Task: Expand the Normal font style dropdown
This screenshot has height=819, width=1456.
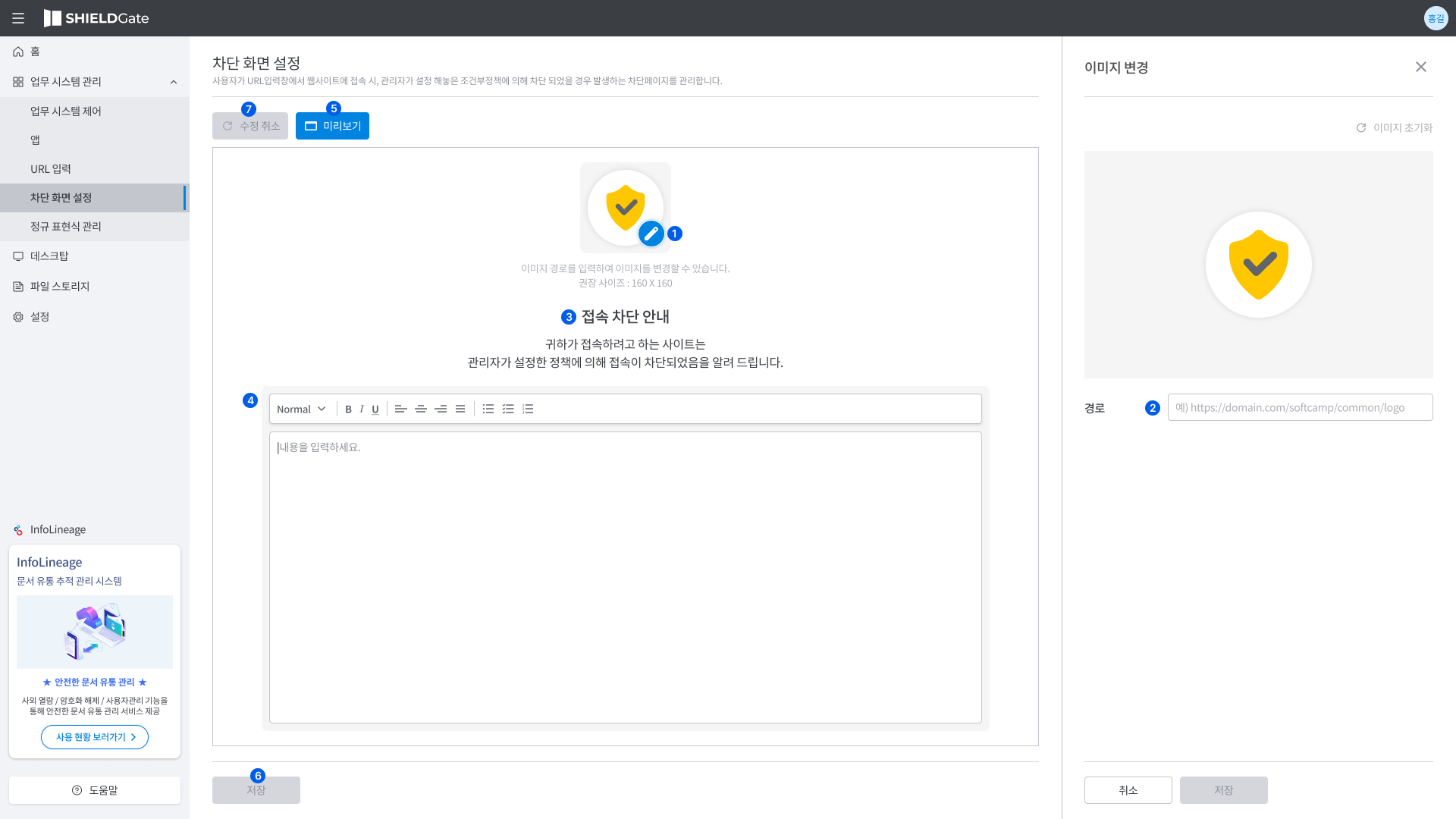Action: click(x=300, y=409)
